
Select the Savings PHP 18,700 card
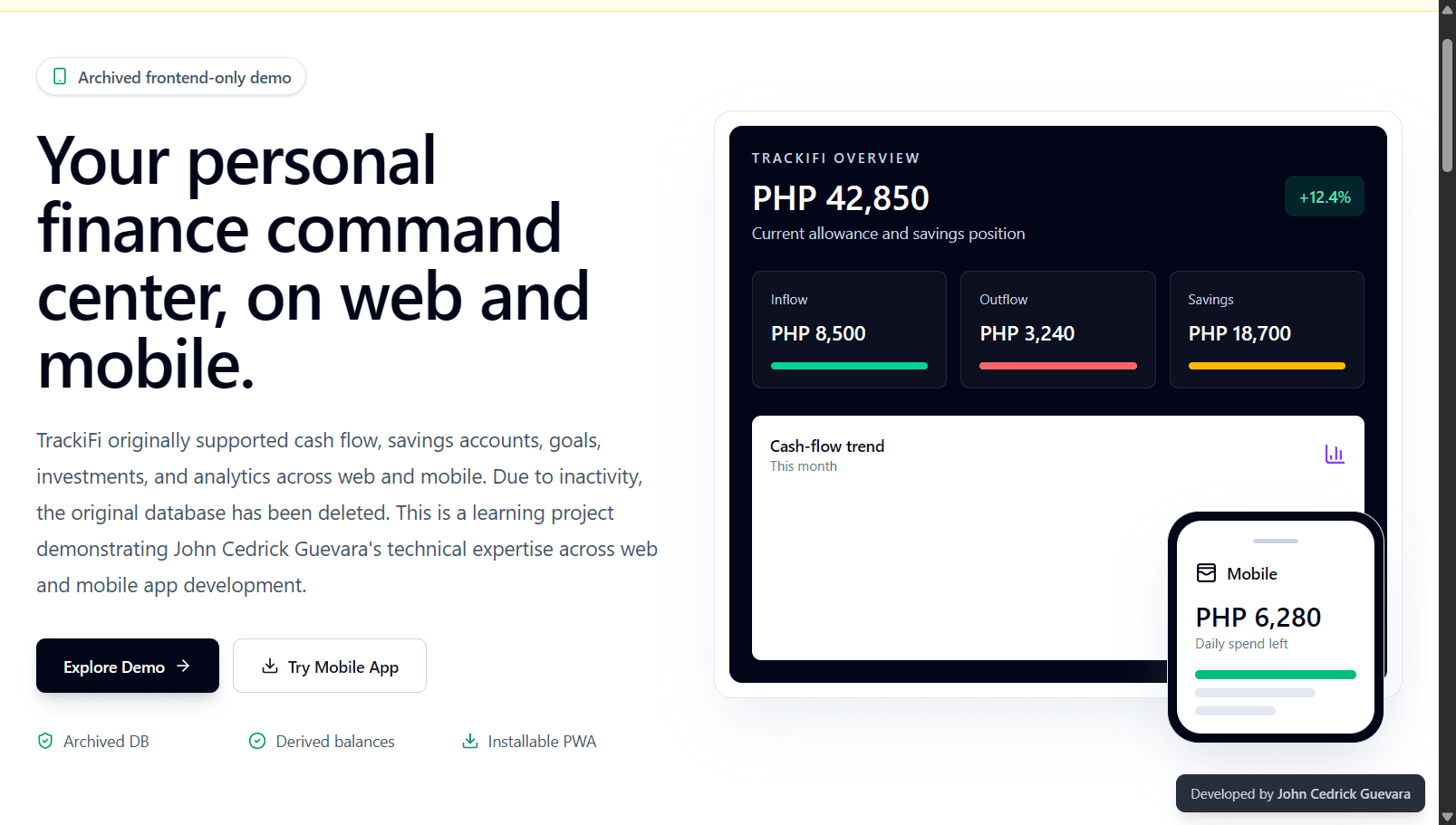pos(1267,330)
